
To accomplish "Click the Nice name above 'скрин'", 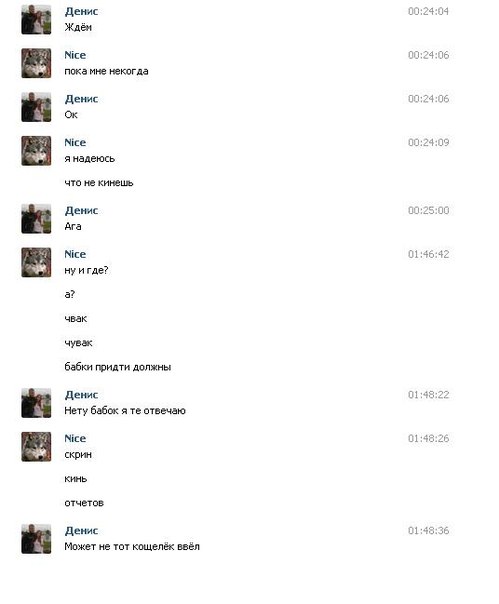I will [x=75, y=438].
